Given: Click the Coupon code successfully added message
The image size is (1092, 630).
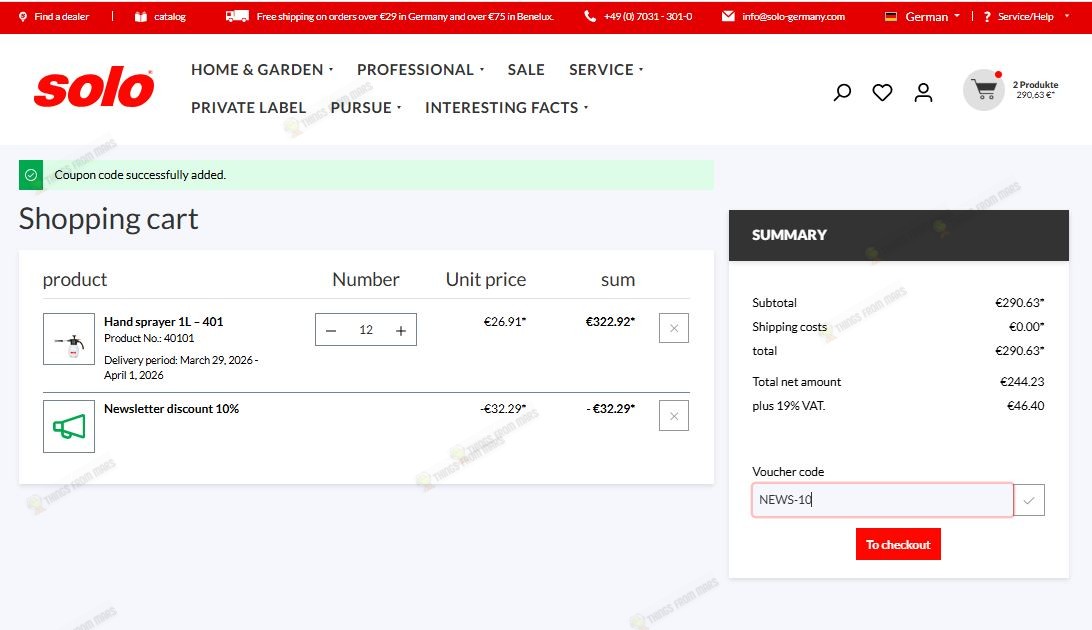Looking at the screenshot, I should pyautogui.click(x=140, y=175).
